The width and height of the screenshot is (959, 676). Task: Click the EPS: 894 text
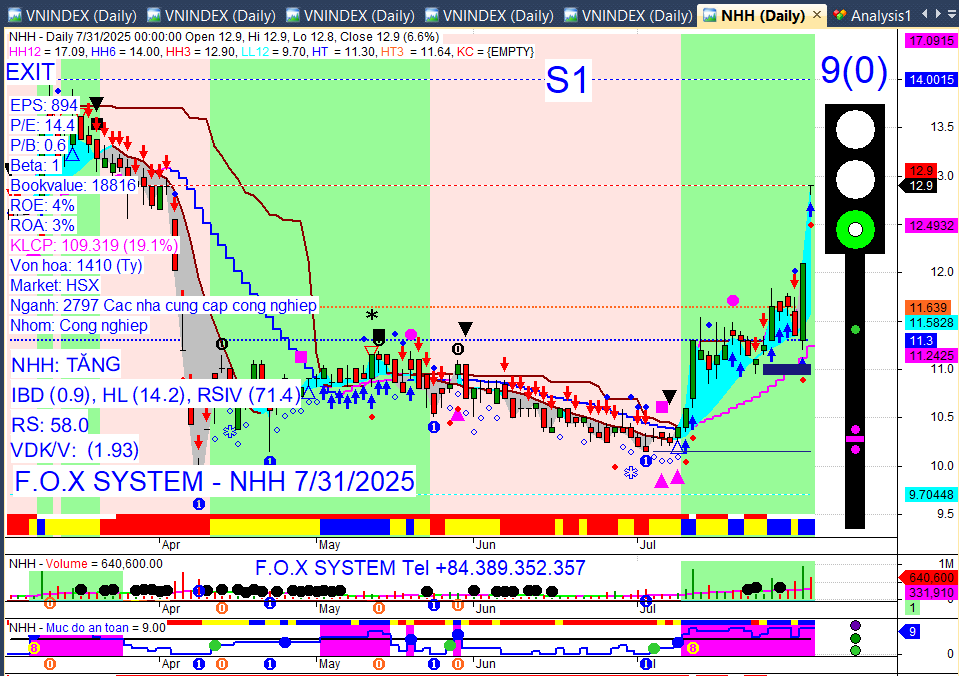pos(44,105)
